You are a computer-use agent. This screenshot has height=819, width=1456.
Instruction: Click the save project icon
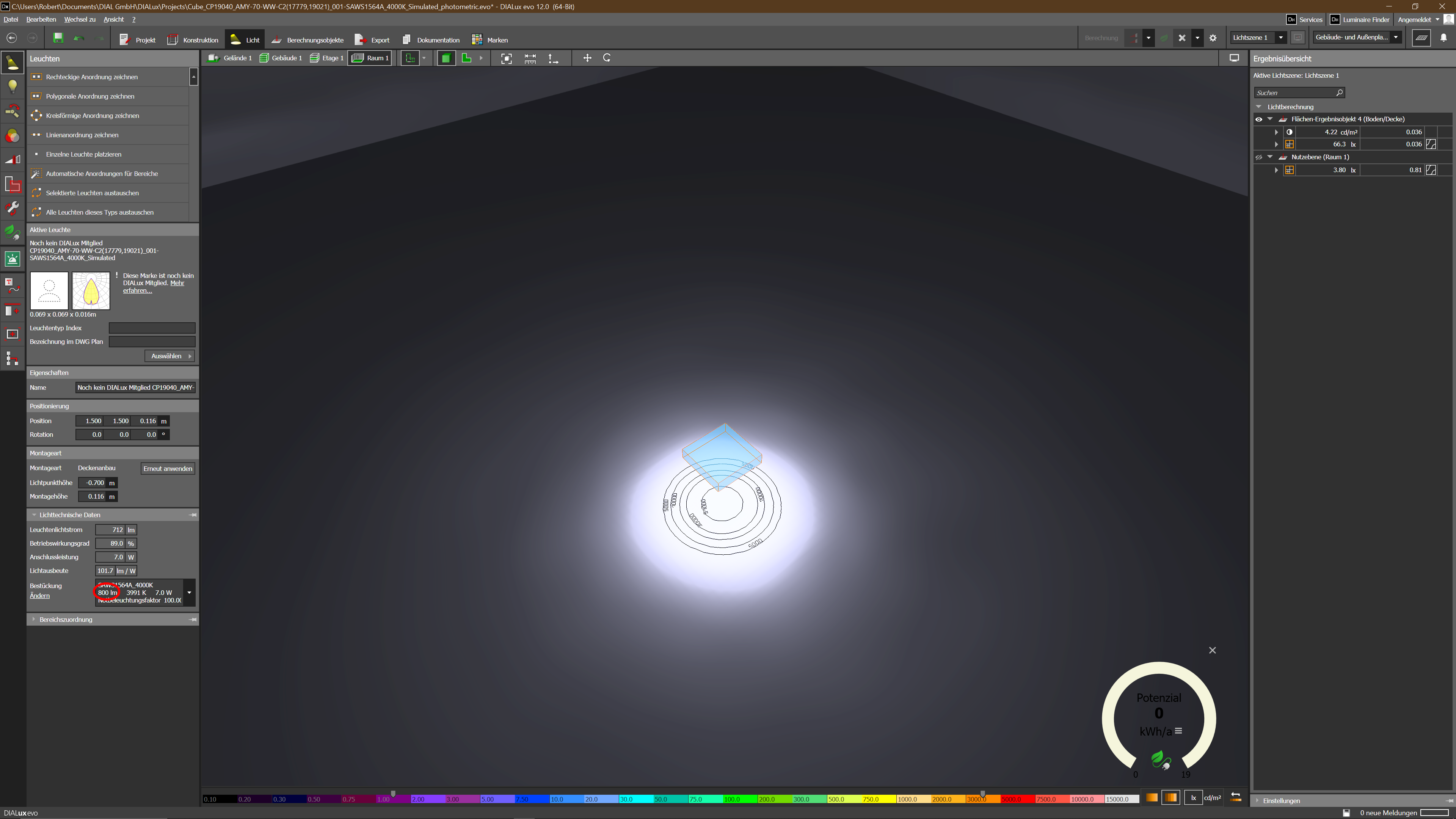58,38
